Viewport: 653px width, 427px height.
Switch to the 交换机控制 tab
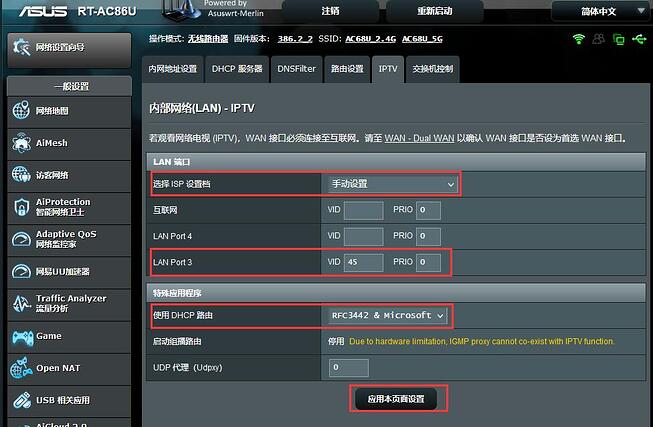(431, 69)
